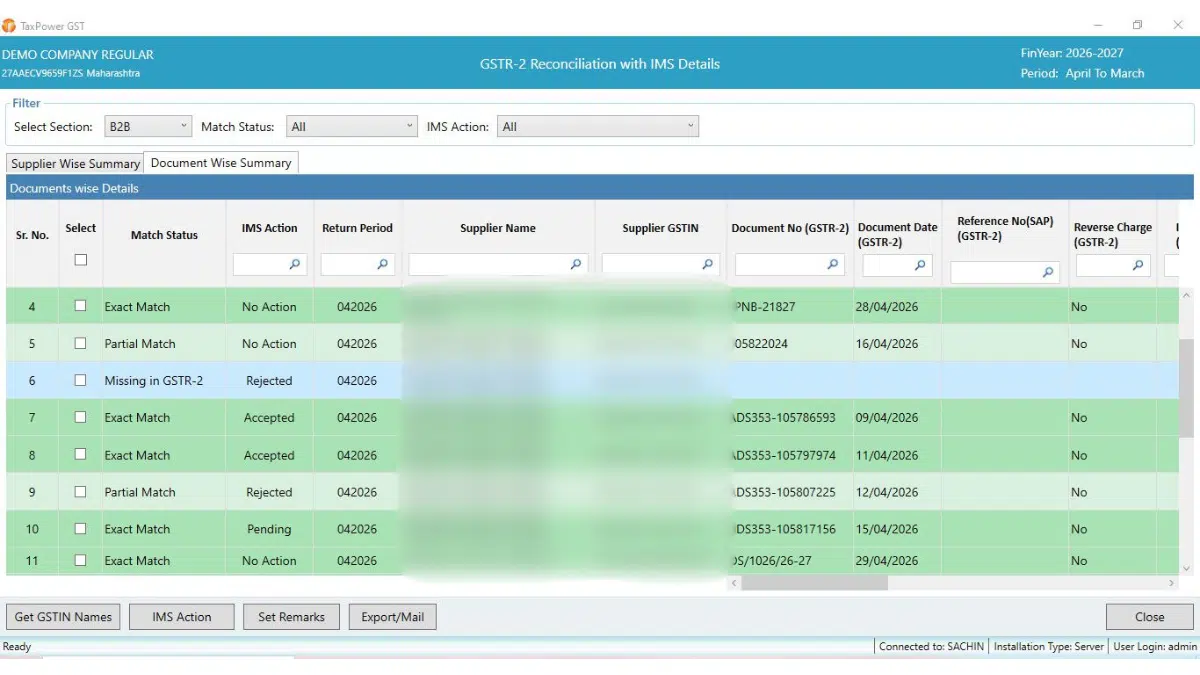Click document date 15/04/2026
The width and height of the screenshot is (1200, 675).
click(886, 529)
